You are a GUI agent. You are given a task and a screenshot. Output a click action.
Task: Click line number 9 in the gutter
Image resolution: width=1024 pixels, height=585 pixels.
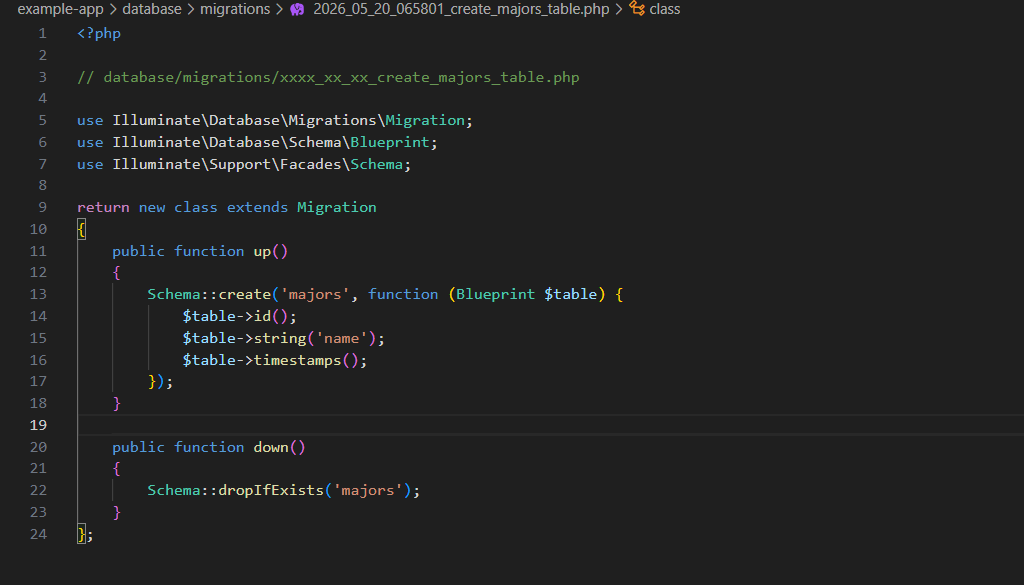(x=42, y=207)
